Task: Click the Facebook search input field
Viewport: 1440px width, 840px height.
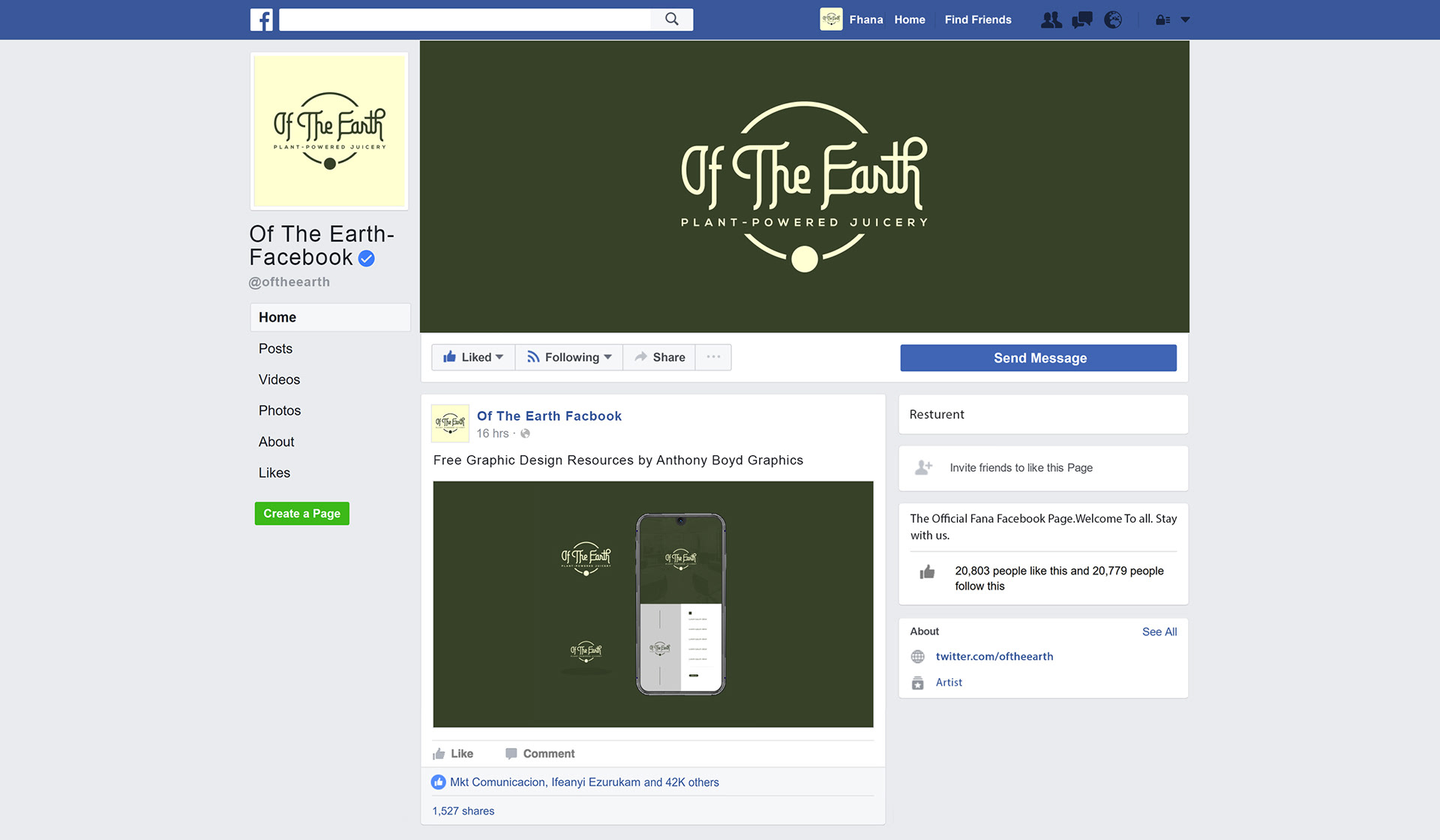Action: [x=465, y=19]
